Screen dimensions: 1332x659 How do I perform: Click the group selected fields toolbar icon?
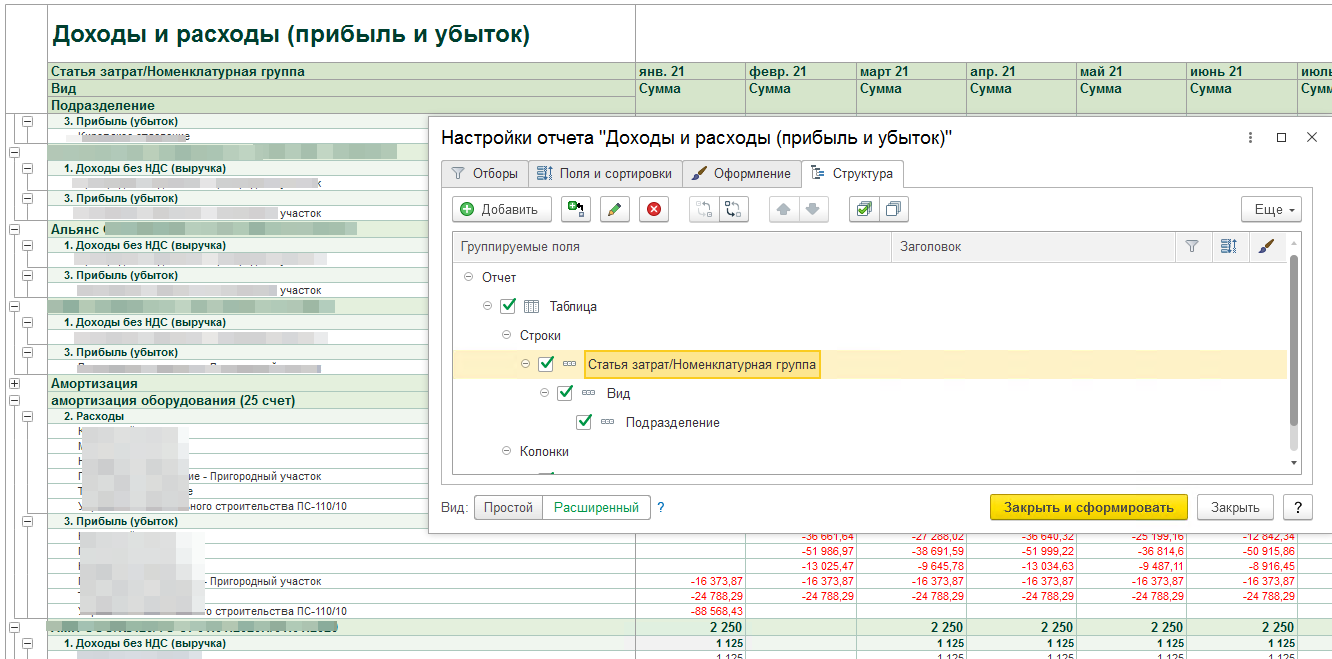(575, 209)
